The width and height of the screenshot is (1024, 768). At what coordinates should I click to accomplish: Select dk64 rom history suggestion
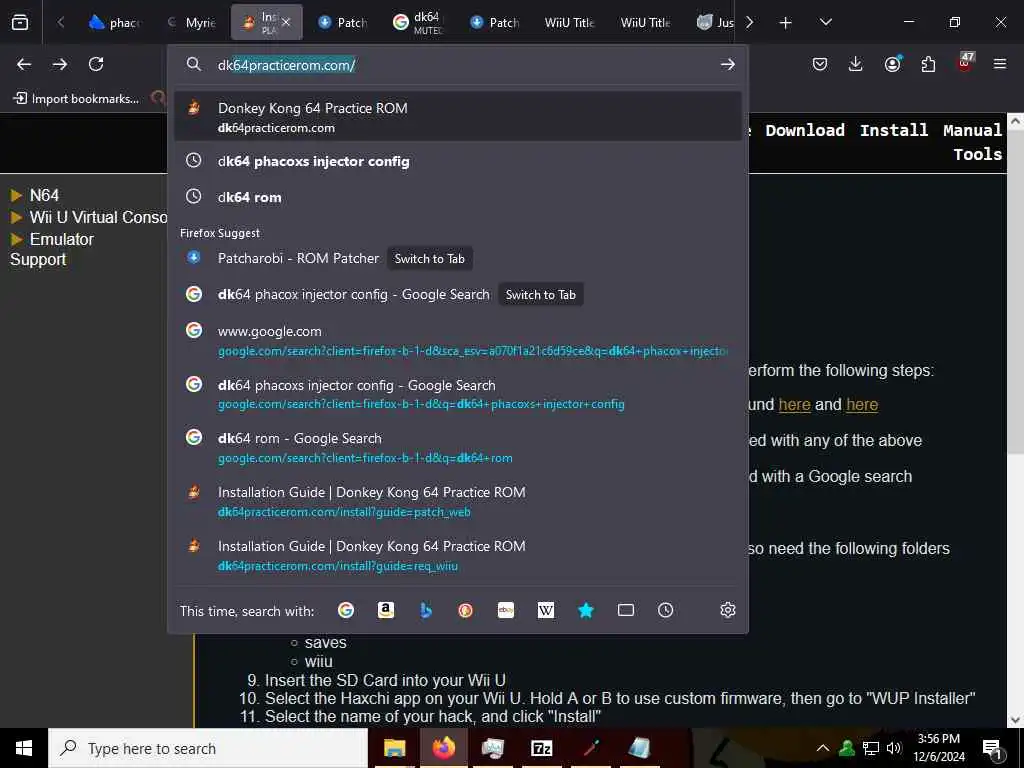tap(458, 197)
